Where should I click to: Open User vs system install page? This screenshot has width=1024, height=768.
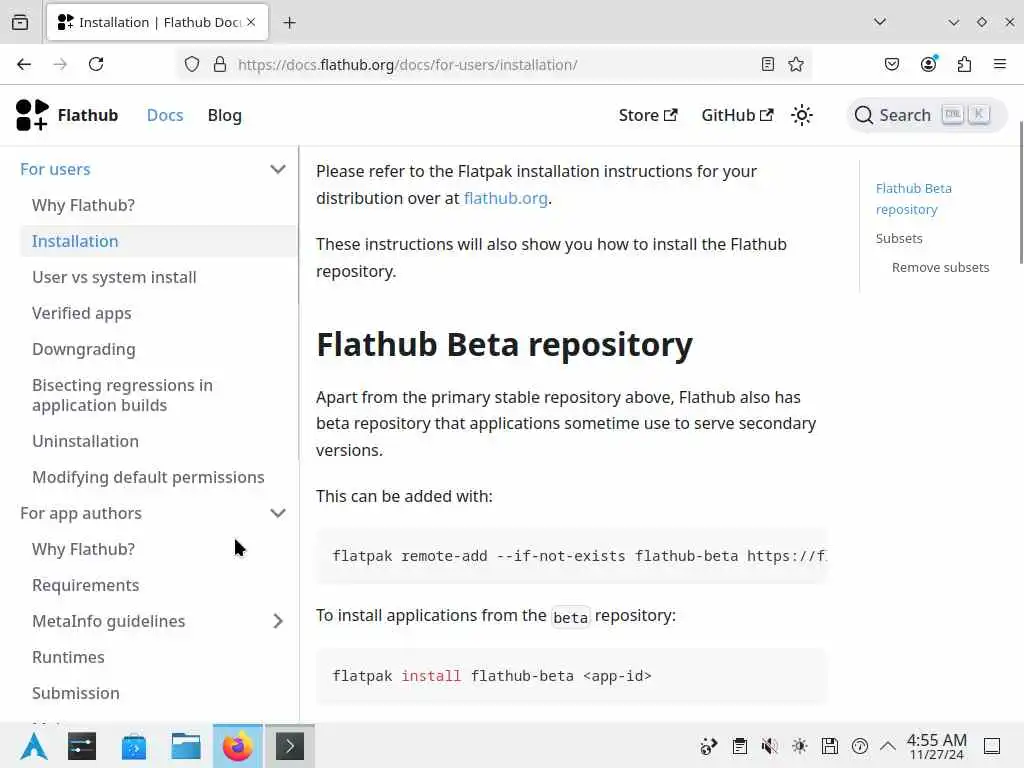114,277
